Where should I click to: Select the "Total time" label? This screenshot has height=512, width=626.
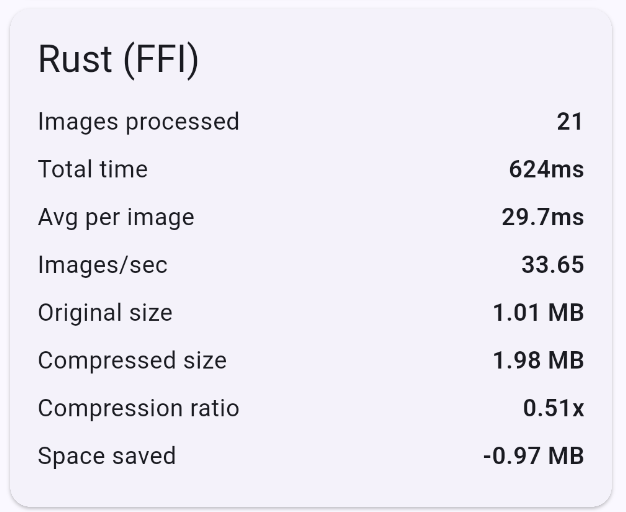click(93, 170)
